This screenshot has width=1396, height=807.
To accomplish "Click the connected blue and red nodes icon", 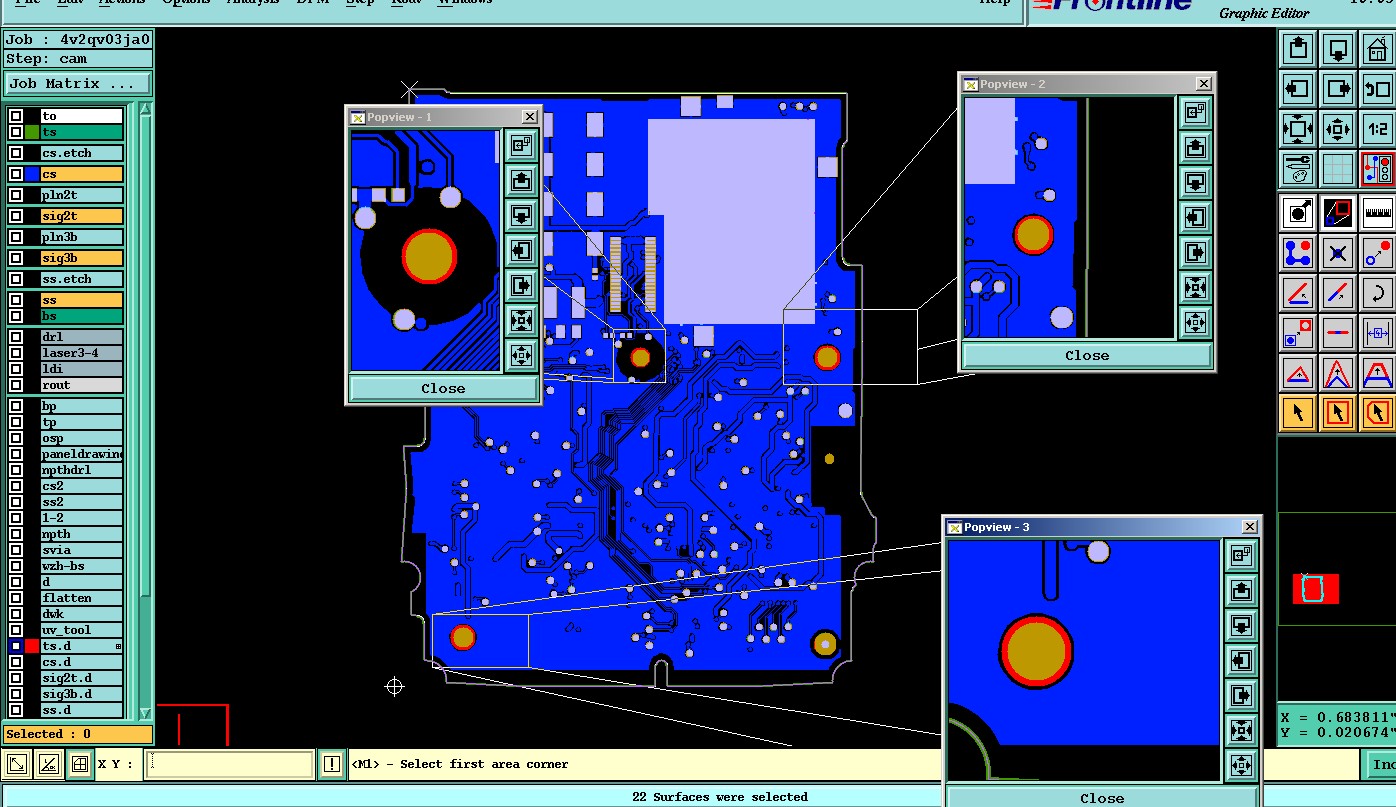I will pyautogui.click(x=1297, y=252).
